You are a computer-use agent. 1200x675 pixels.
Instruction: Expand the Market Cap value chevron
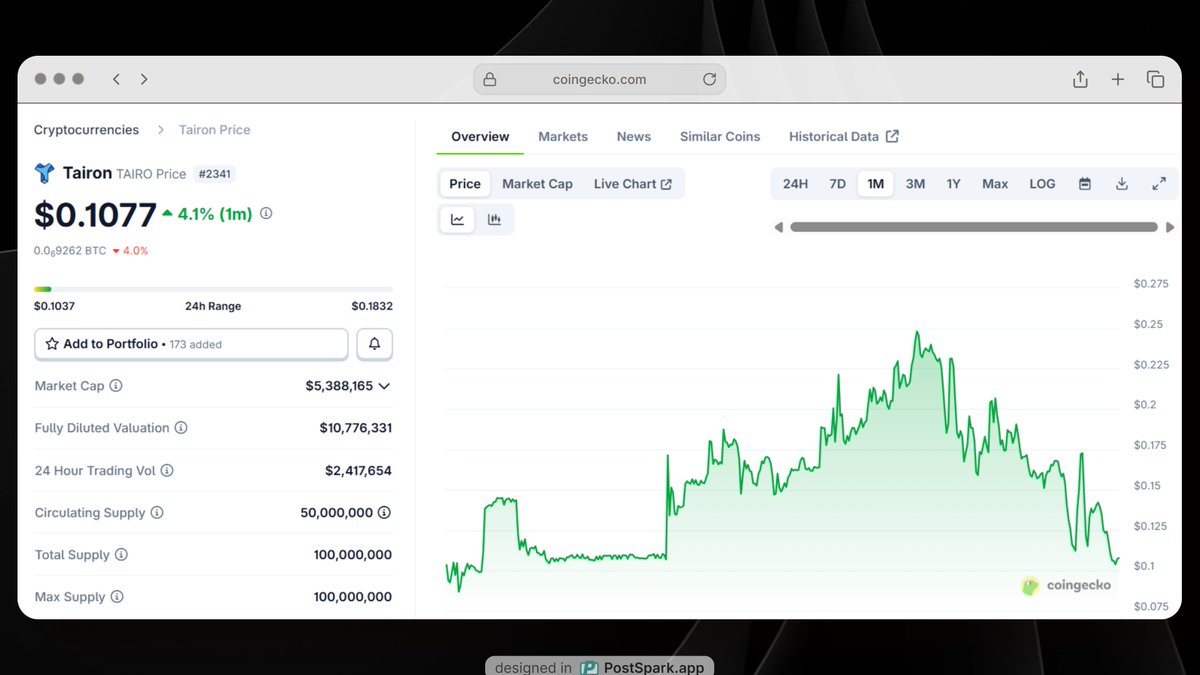384,386
